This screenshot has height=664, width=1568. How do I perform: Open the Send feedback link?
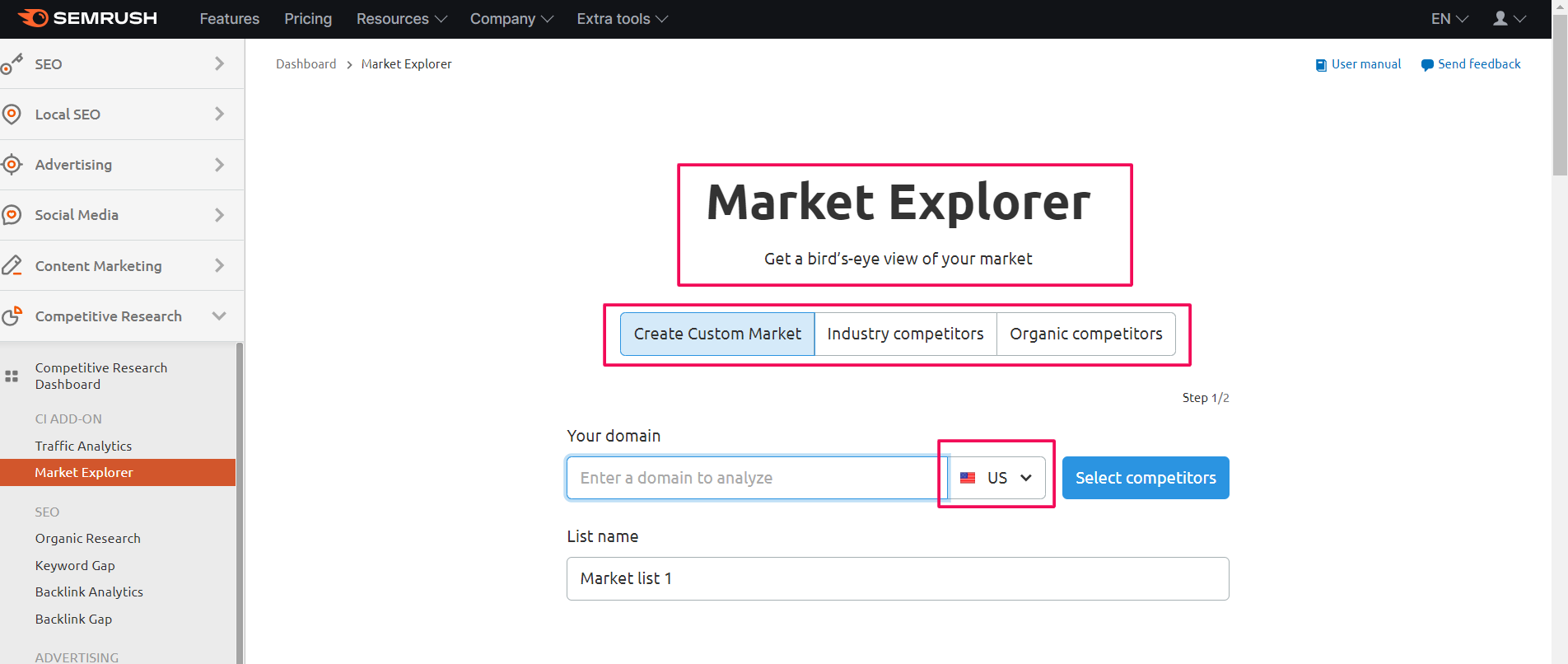pos(1479,64)
